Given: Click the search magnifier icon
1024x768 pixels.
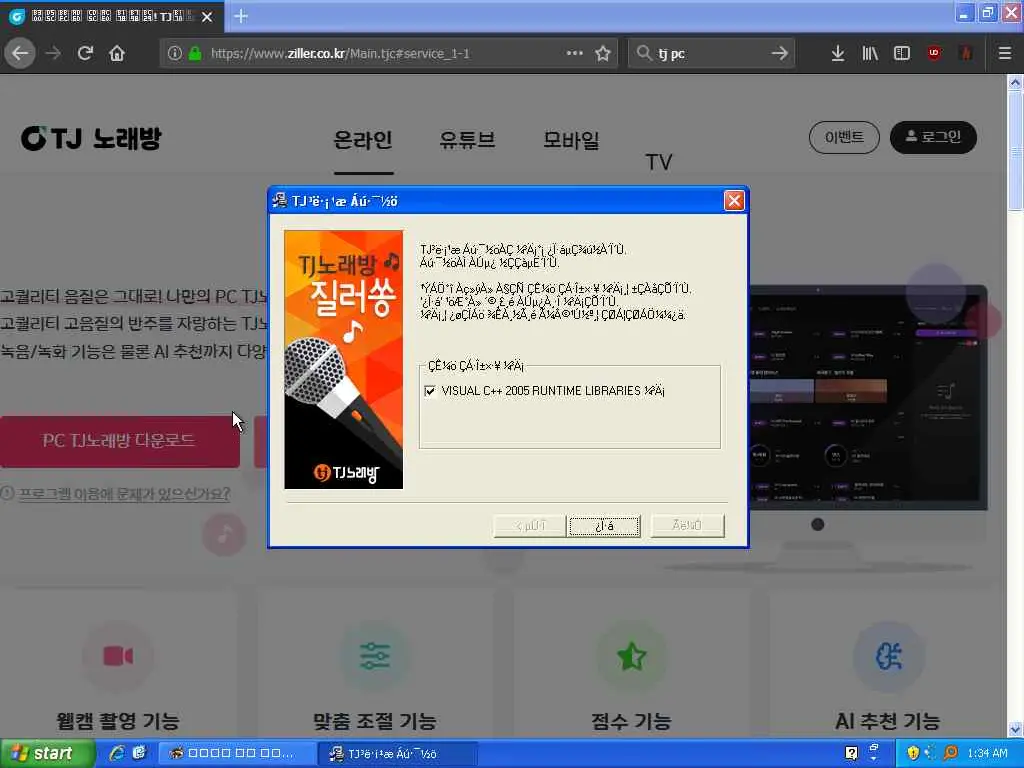Looking at the screenshot, I should coord(644,53).
